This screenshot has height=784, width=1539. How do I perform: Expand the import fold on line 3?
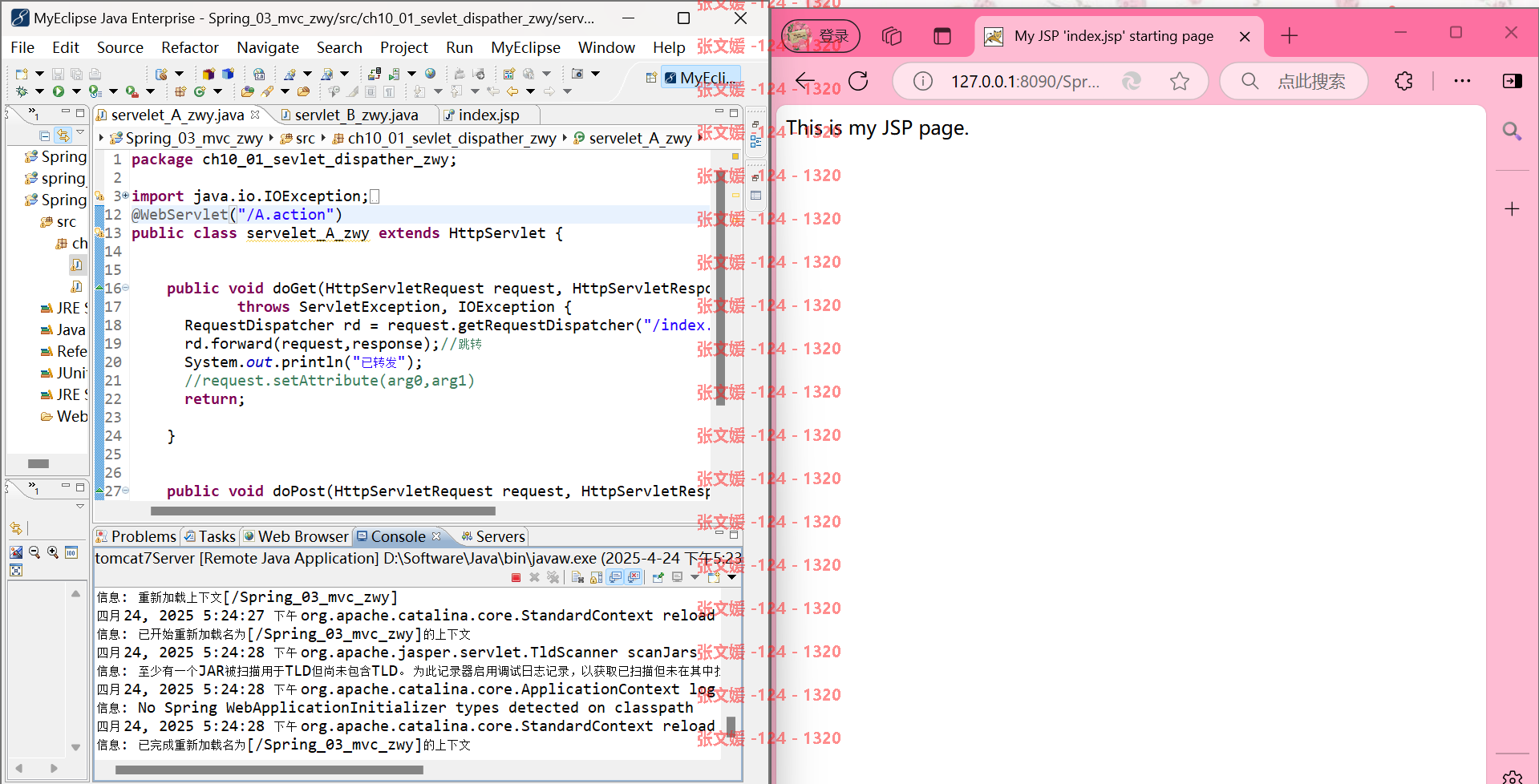tap(126, 196)
